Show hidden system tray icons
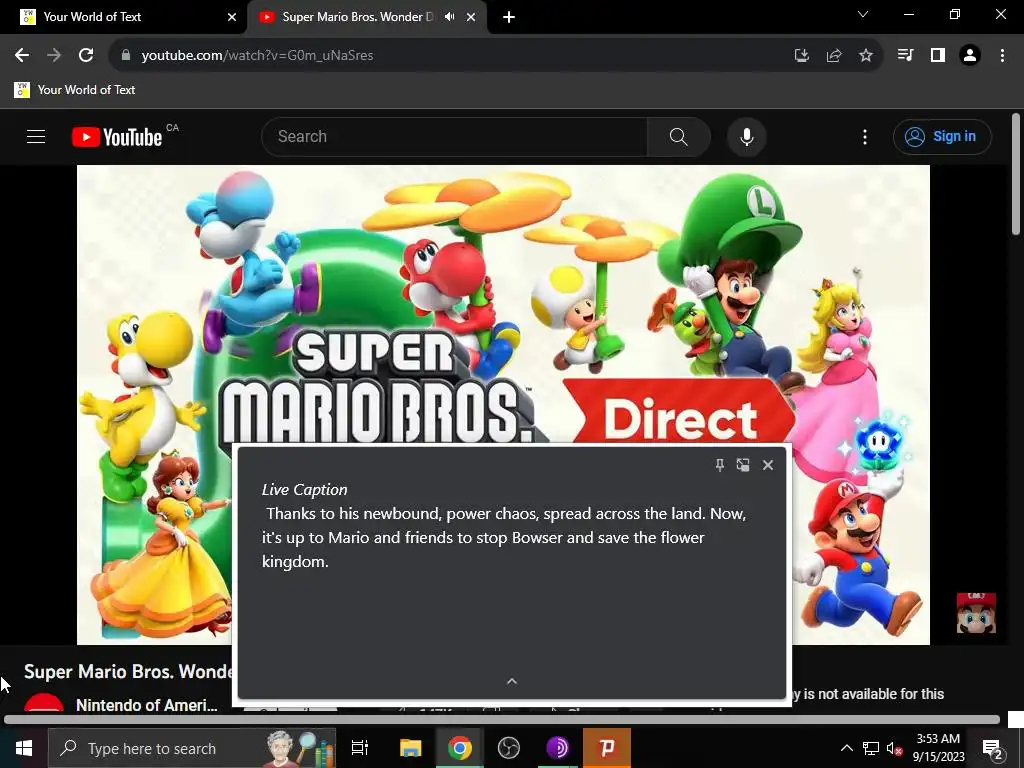1024x768 pixels. pyautogui.click(x=846, y=748)
